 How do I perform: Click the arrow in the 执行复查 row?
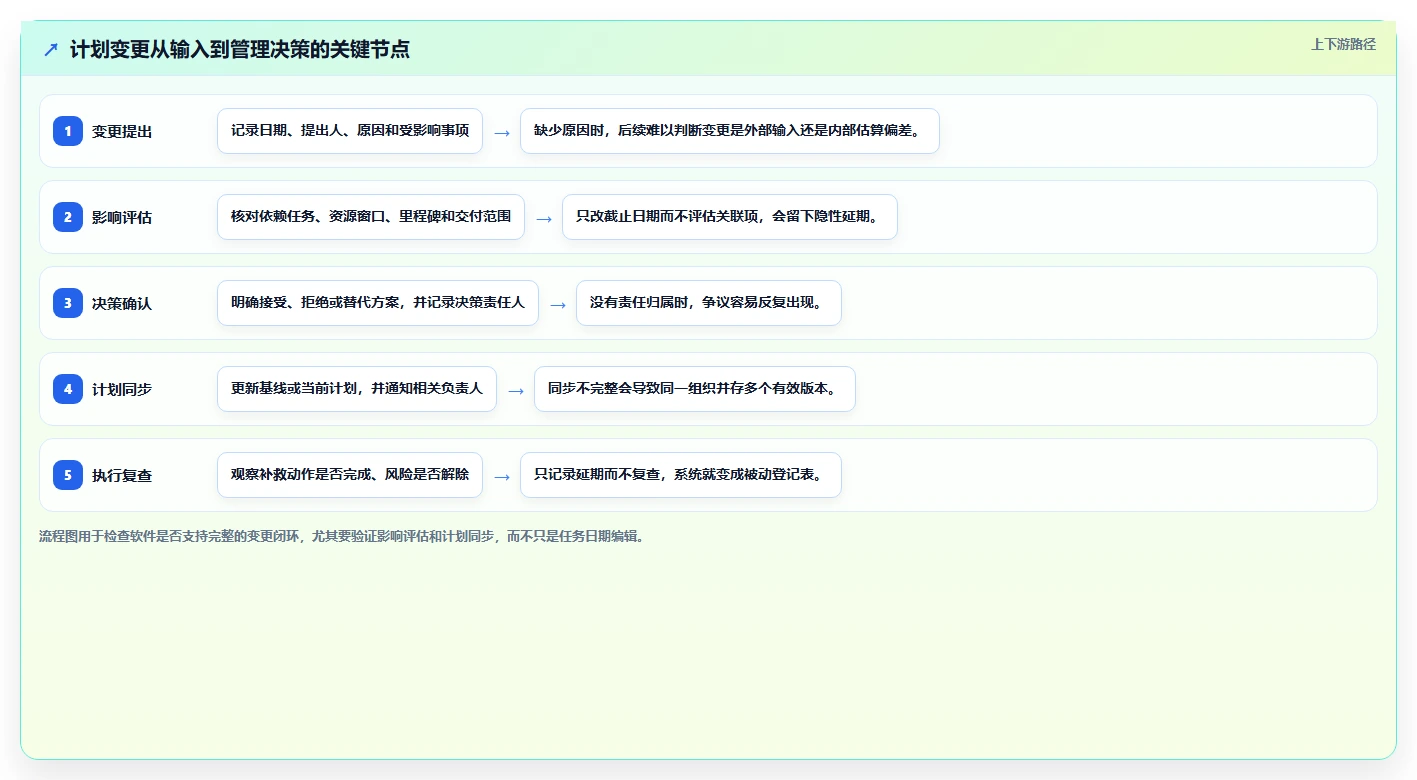pyautogui.click(x=502, y=476)
